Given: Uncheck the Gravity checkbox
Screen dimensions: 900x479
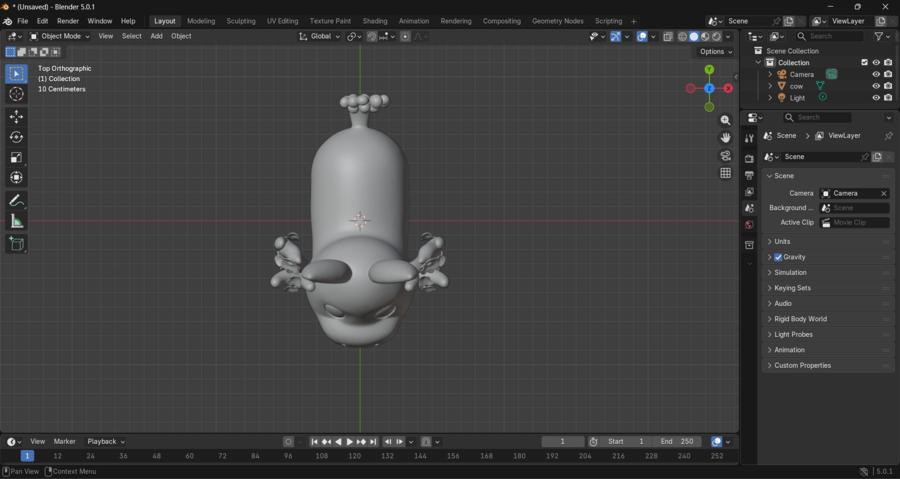Looking at the screenshot, I should (778, 257).
